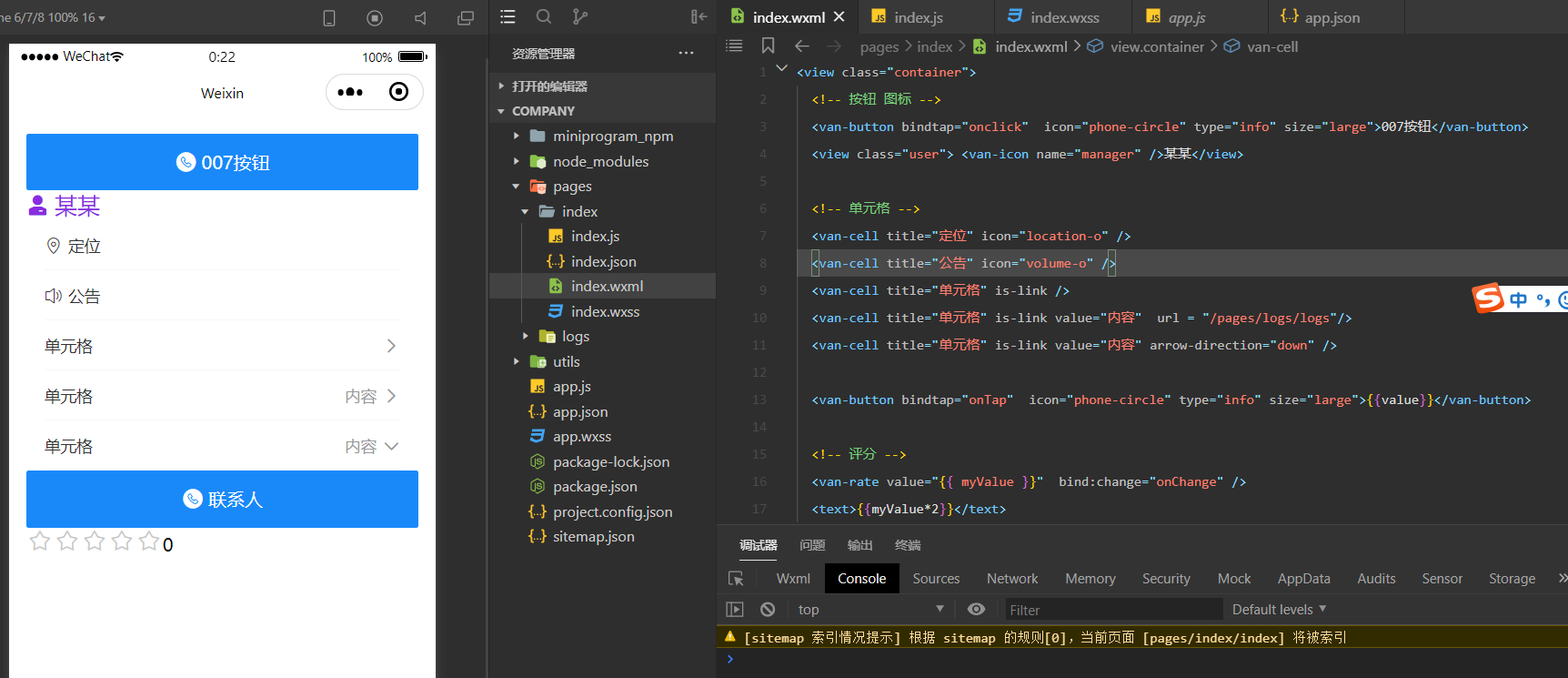
Task: Open the top context dropdown in console
Action: click(x=871, y=610)
